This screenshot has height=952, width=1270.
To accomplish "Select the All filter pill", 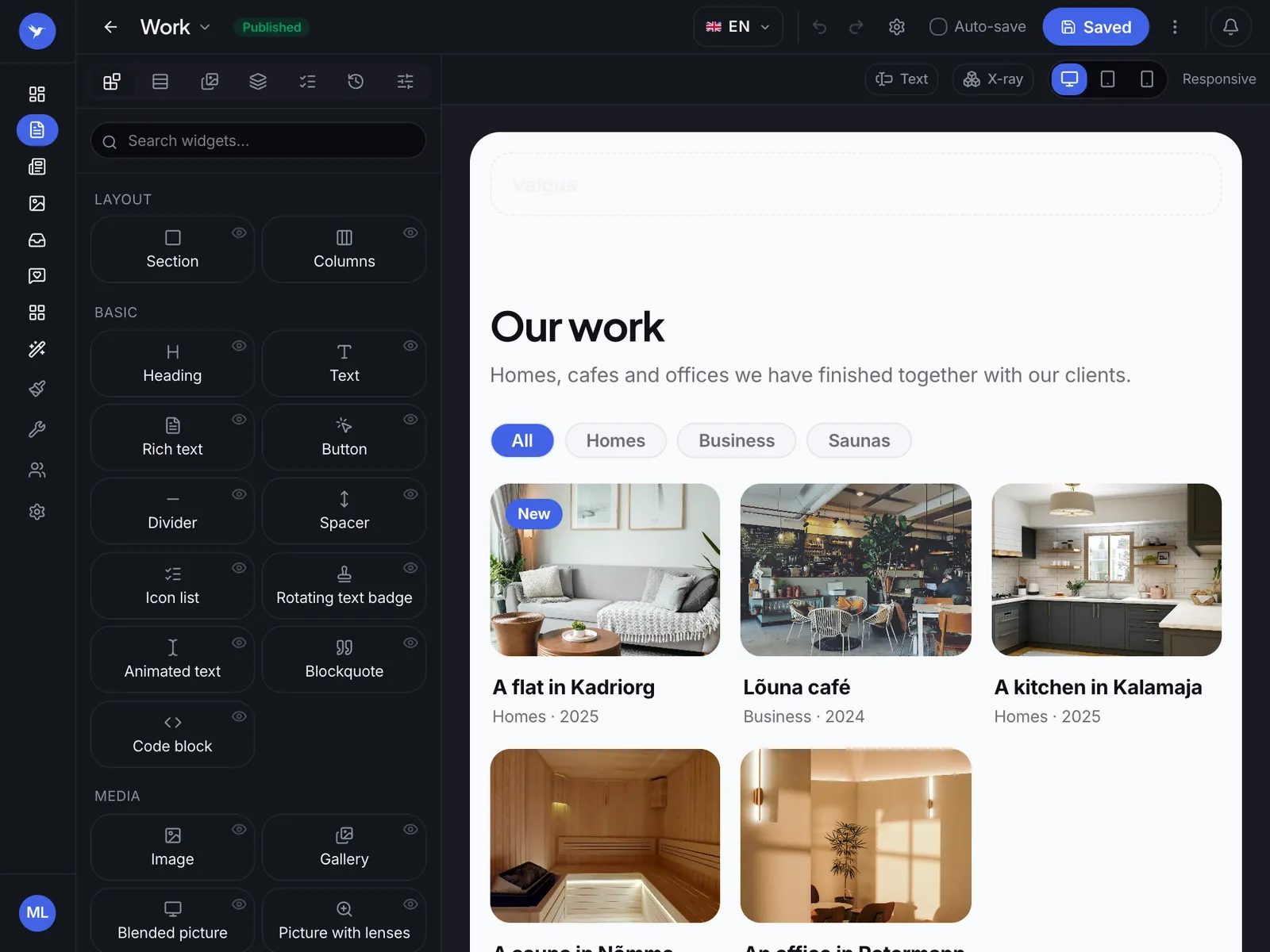I will (522, 440).
